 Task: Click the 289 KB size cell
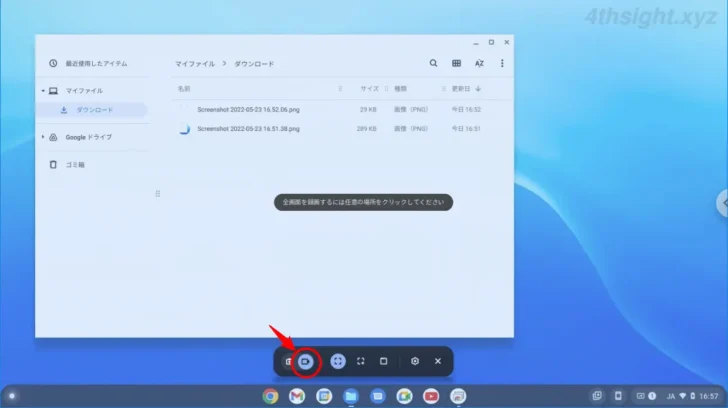coord(366,129)
